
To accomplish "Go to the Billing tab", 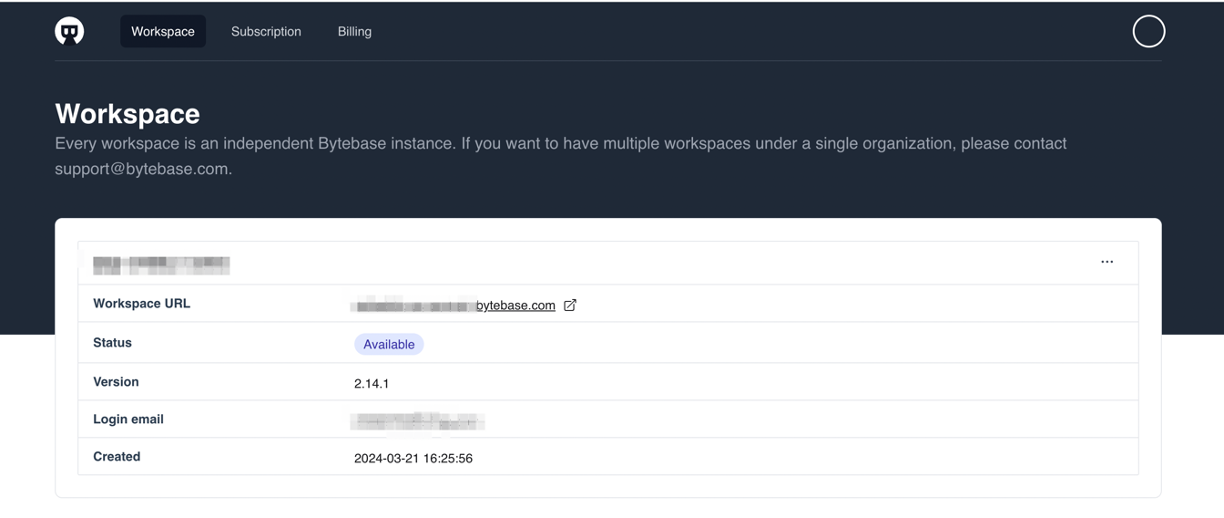I will coord(354,32).
